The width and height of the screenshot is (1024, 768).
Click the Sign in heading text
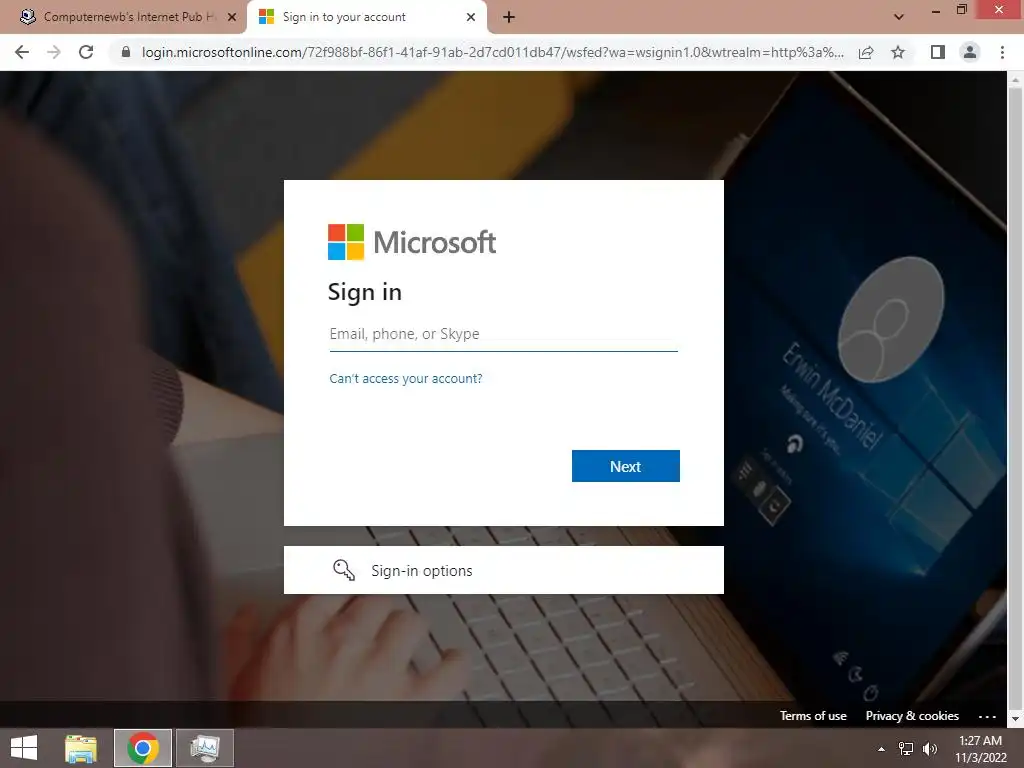364,292
